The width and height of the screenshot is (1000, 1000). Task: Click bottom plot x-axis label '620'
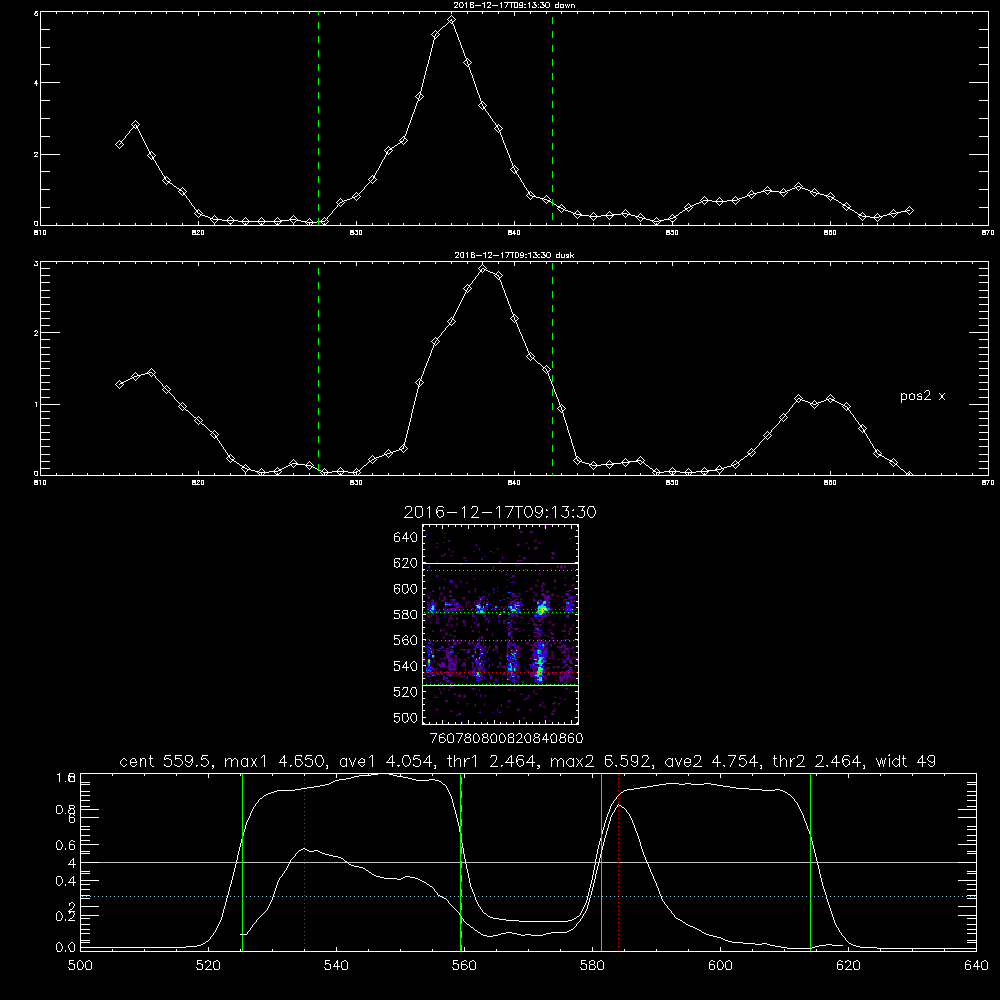point(848,966)
